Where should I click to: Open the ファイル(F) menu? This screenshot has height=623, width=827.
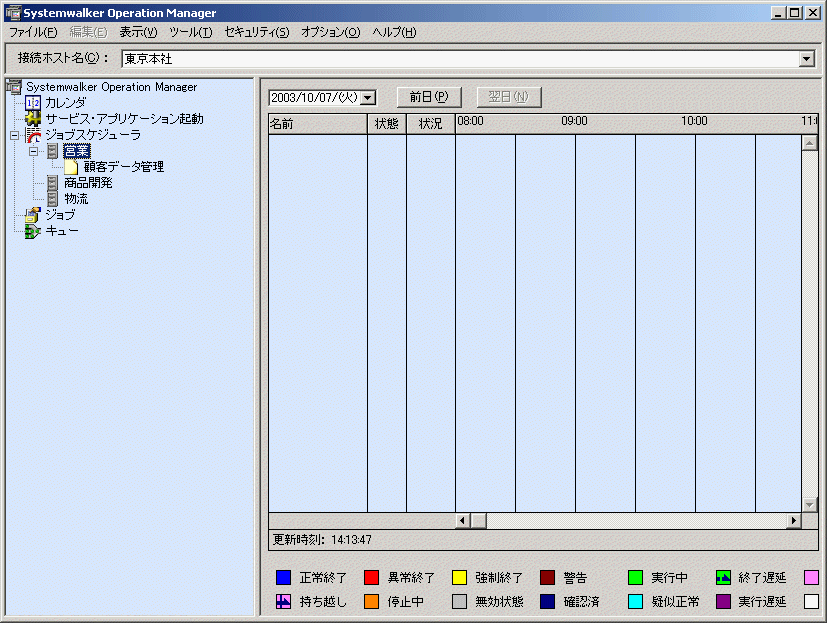(x=33, y=32)
